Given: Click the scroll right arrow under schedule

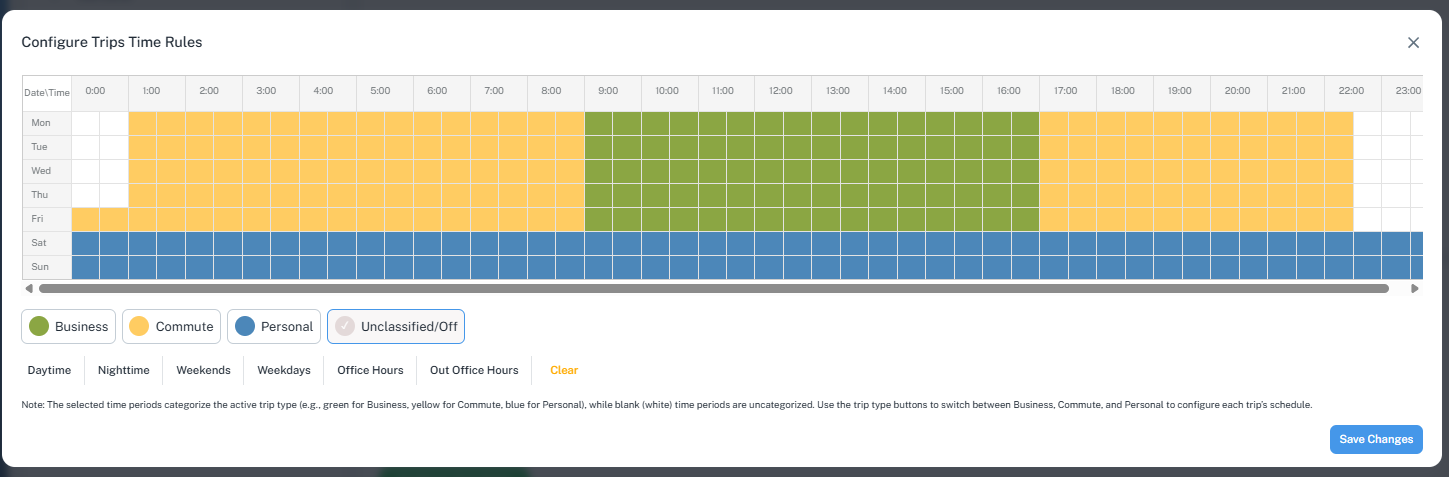Looking at the screenshot, I should [1415, 289].
